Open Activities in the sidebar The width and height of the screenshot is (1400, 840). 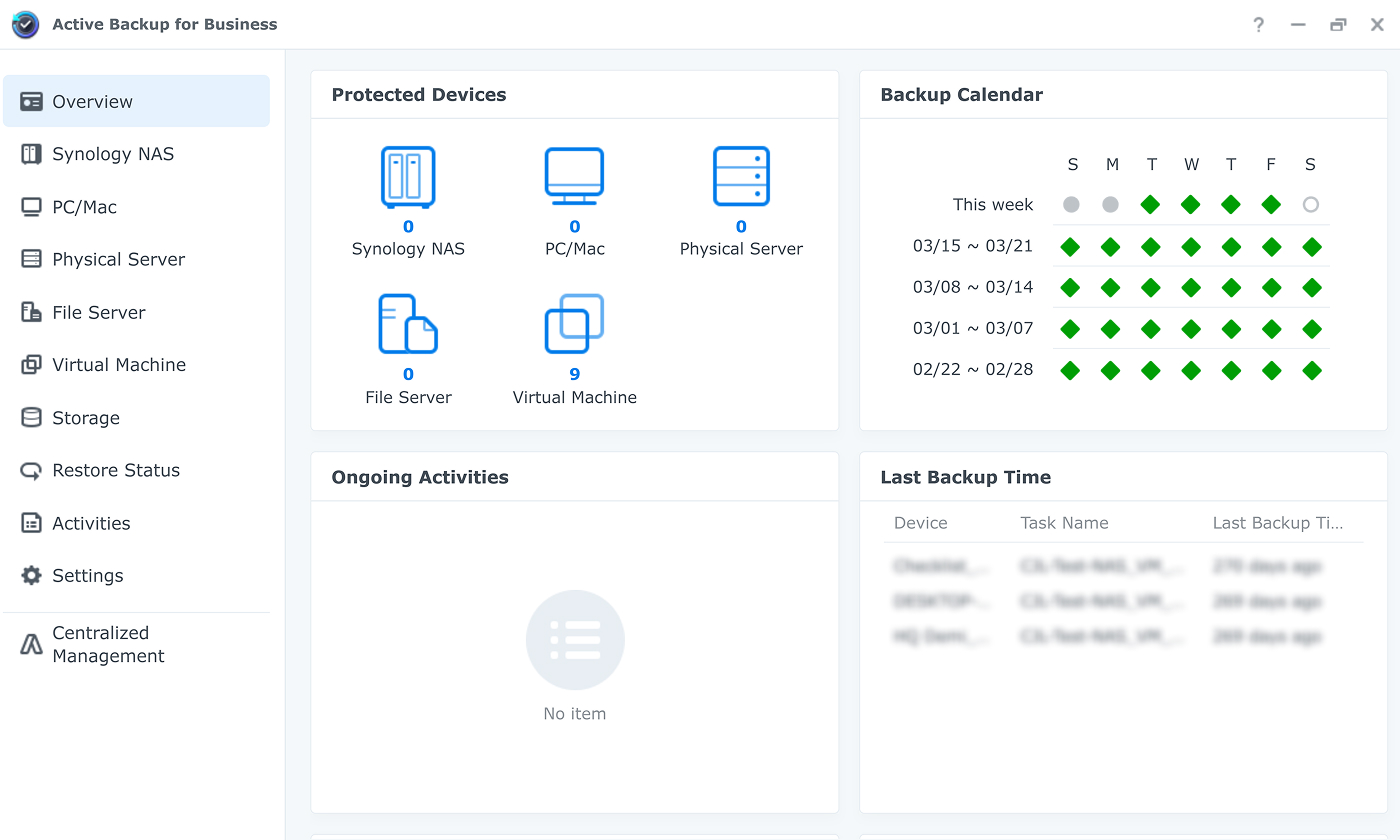tap(91, 523)
